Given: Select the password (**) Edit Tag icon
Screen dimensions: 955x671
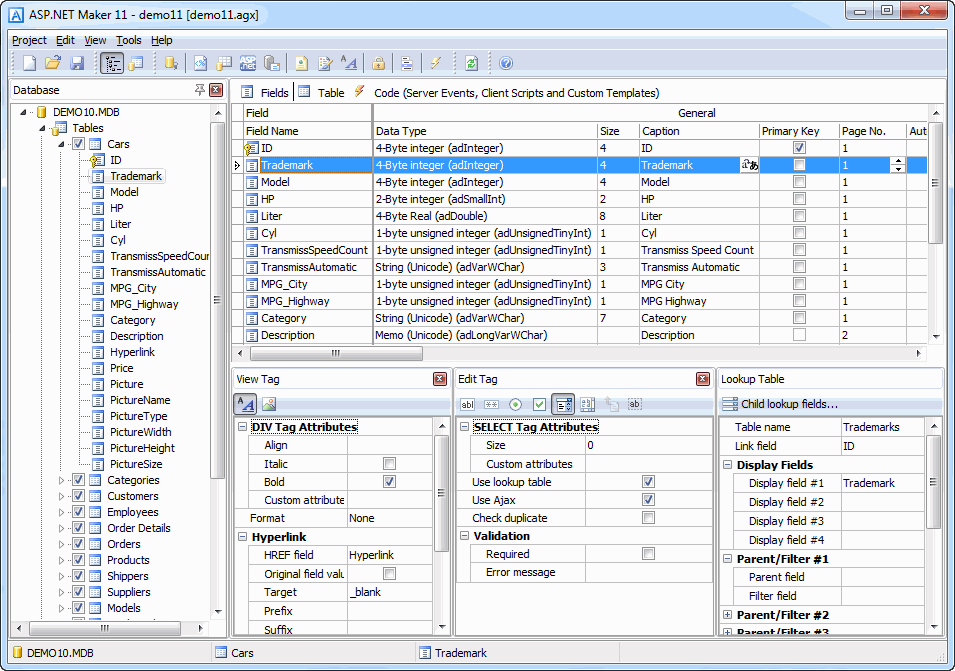Looking at the screenshot, I should 492,404.
